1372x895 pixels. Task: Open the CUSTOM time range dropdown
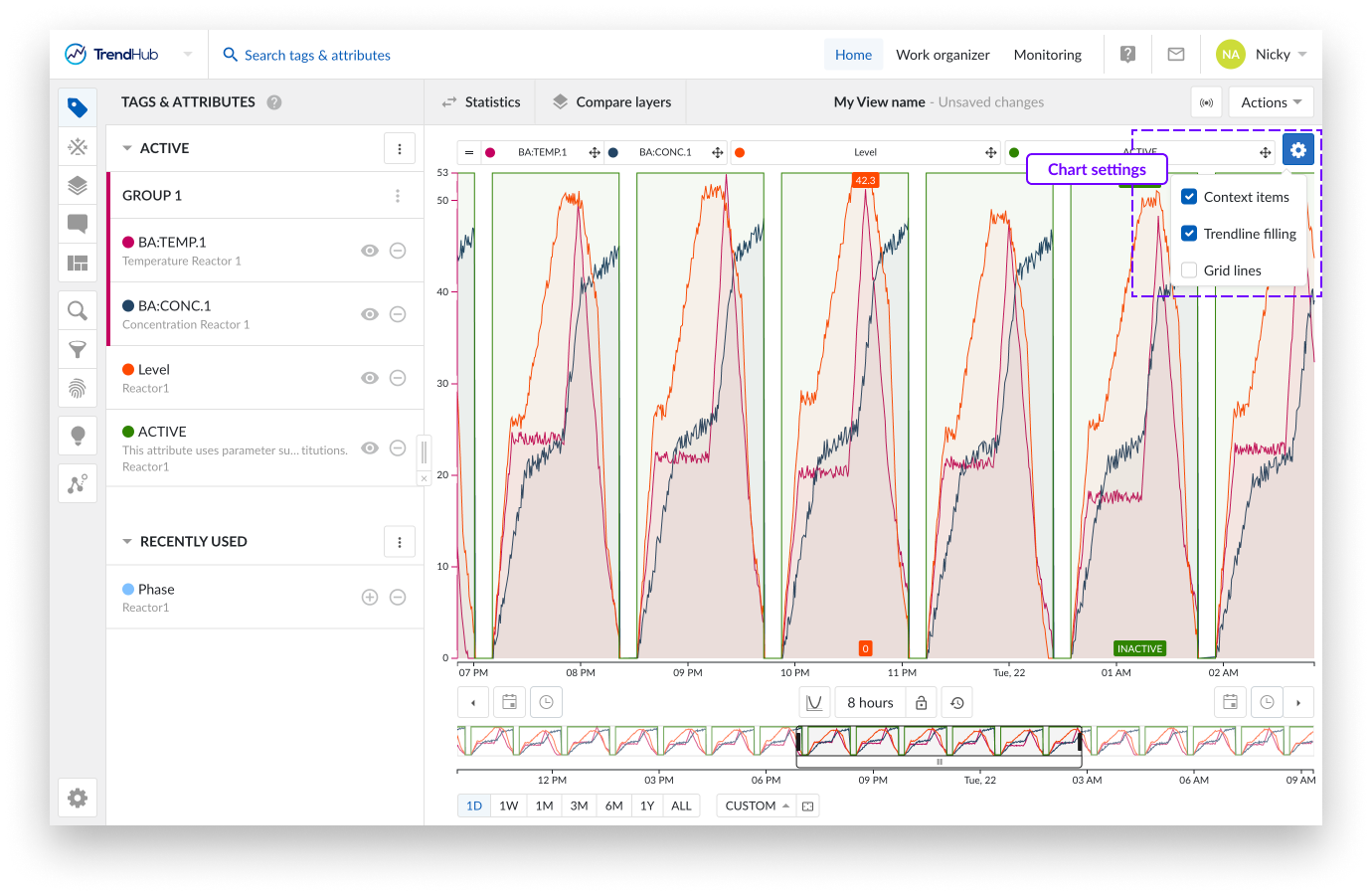756,805
